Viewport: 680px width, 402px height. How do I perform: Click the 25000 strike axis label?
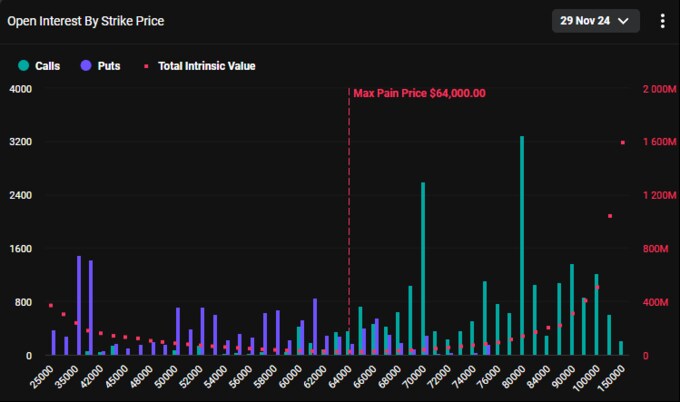pyautogui.click(x=43, y=377)
